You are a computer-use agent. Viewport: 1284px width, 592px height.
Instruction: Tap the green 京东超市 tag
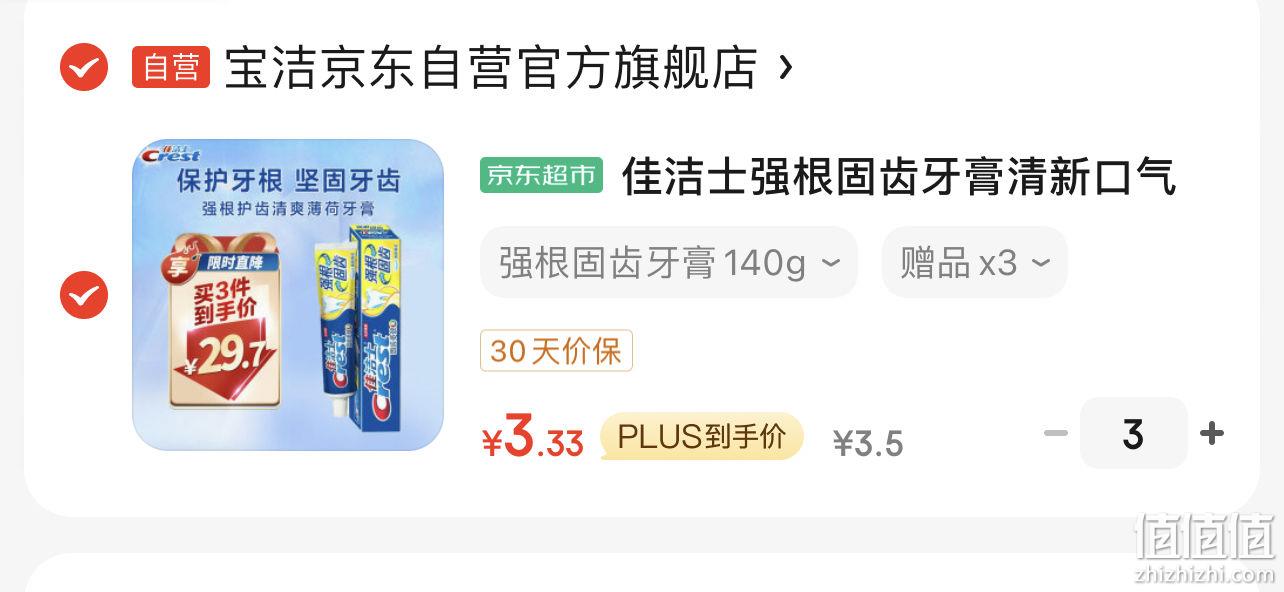(541, 176)
